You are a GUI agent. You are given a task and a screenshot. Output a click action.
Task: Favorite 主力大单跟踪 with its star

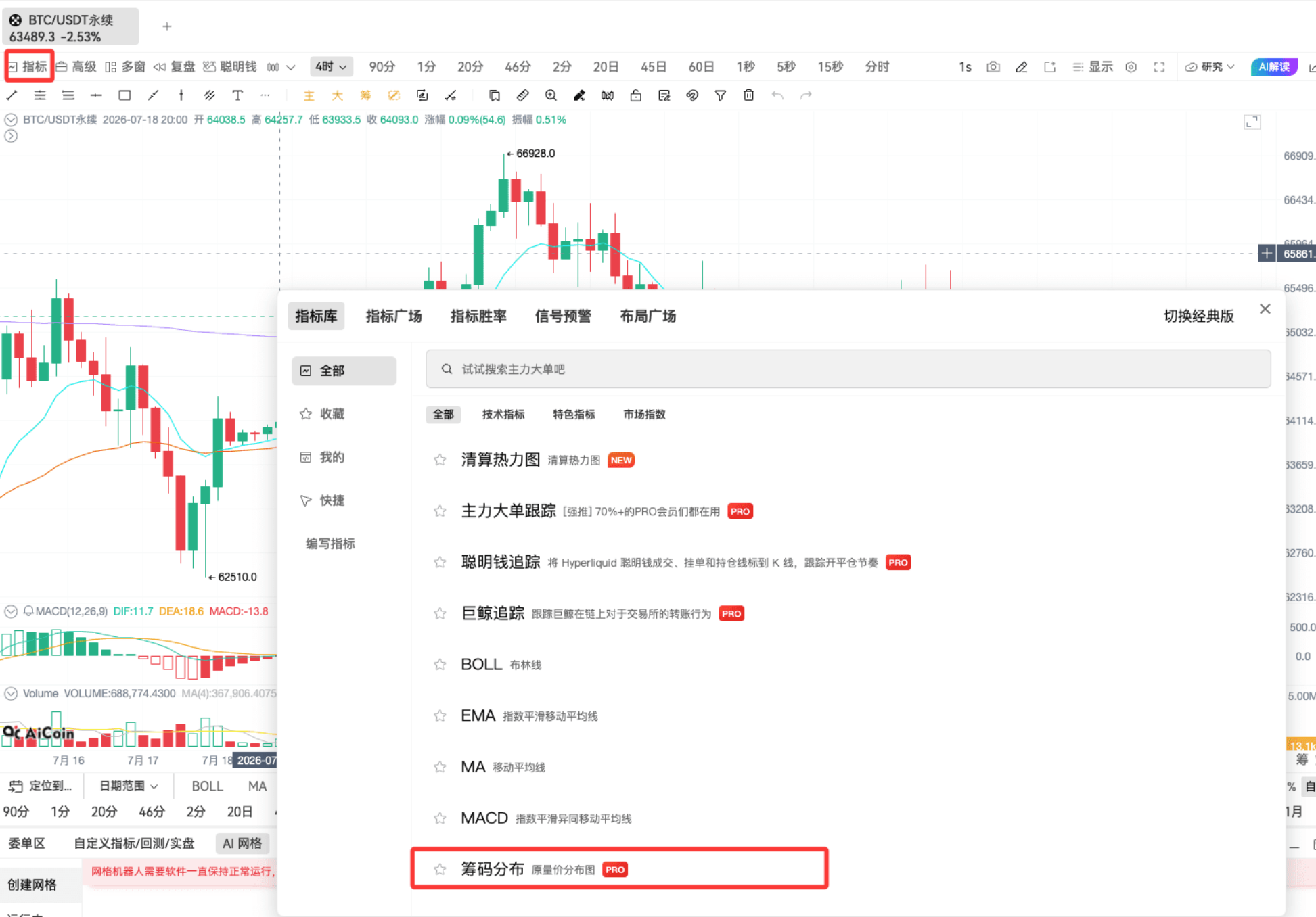coord(440,511)
